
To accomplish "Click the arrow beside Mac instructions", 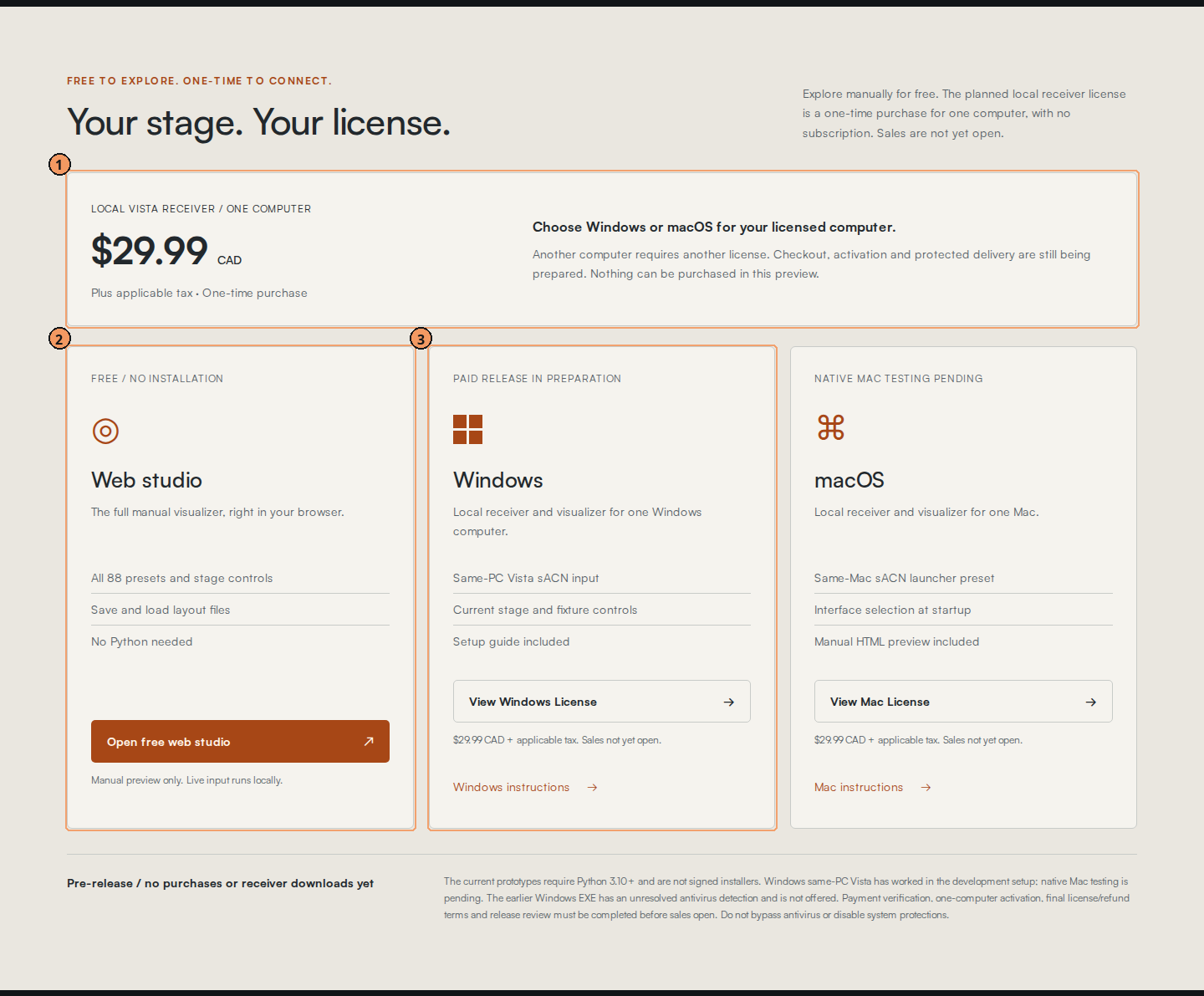I will click(x=926, y=788).
